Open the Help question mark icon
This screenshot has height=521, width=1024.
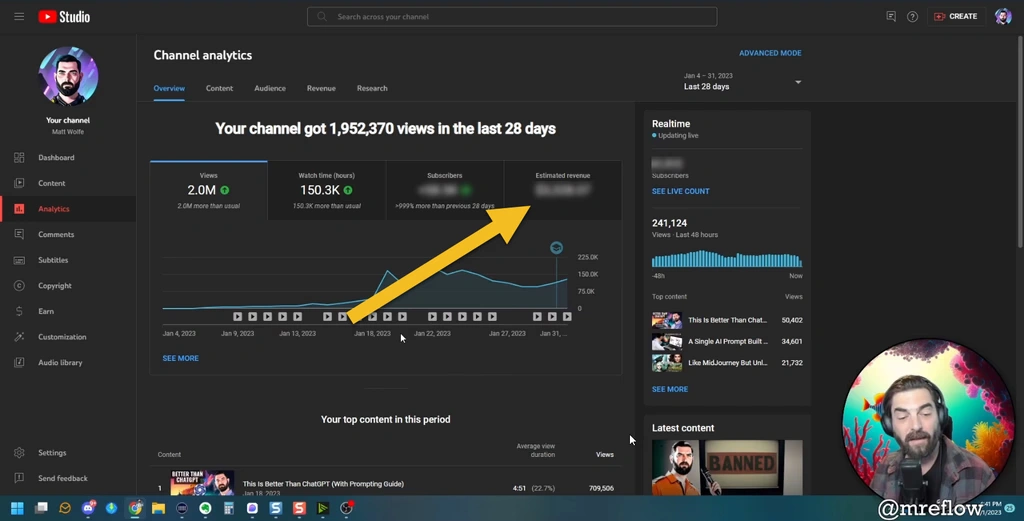tap(912, 17)
